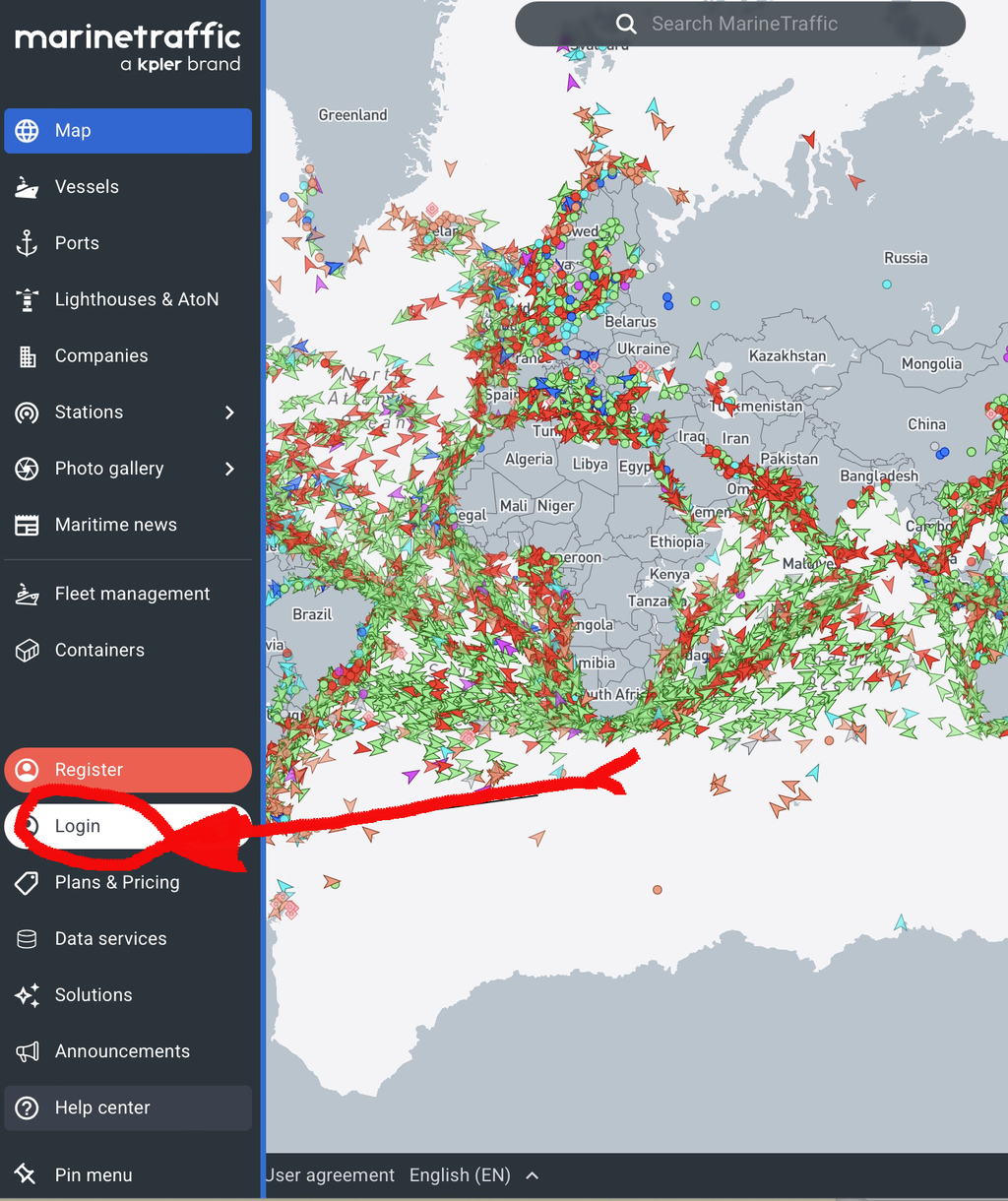1008x1201 pixels.
Task: Click the antenna icon beside Stations
Action: [27, 412]
